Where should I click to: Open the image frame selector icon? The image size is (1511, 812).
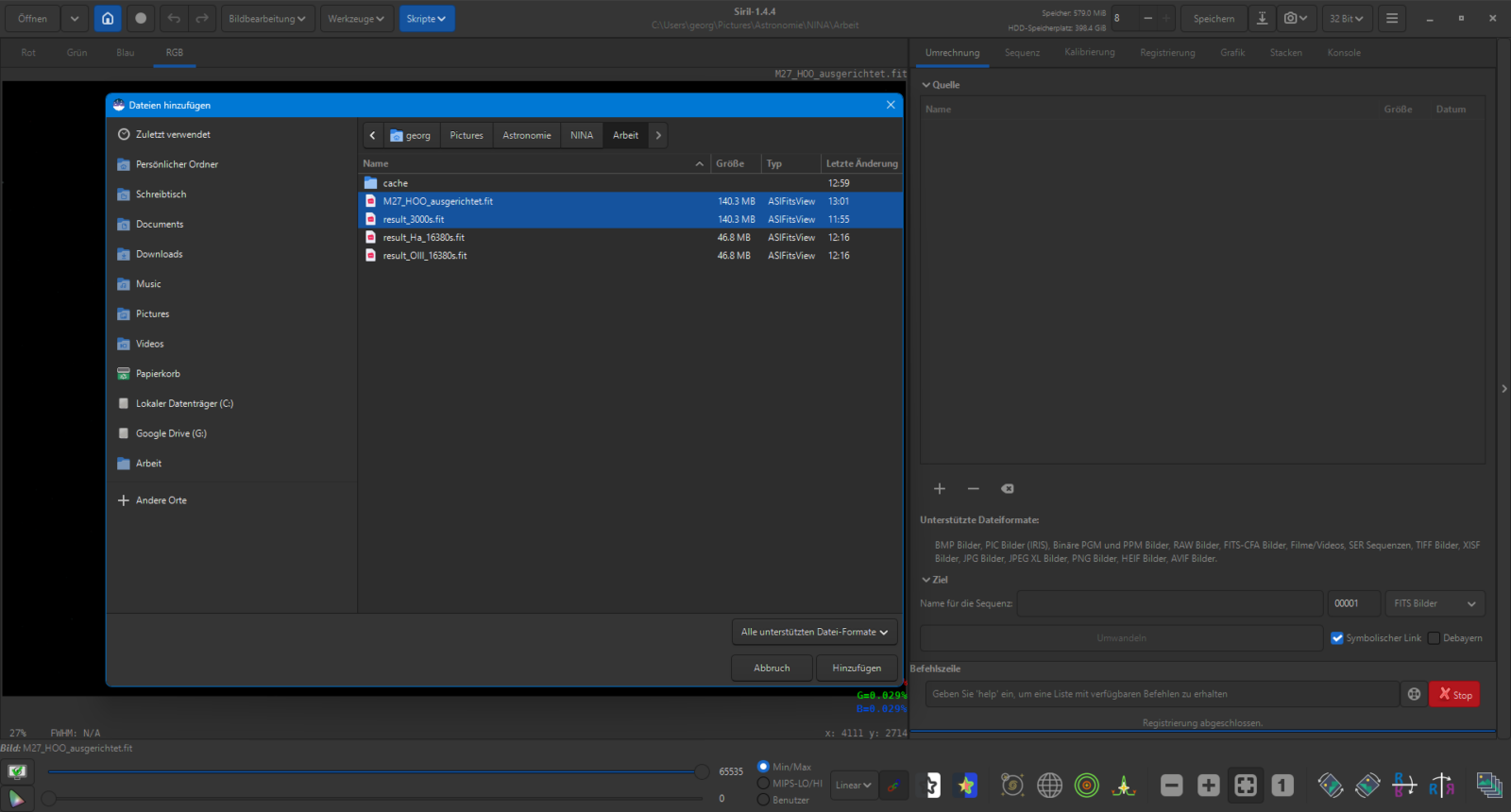point(1489,786)
